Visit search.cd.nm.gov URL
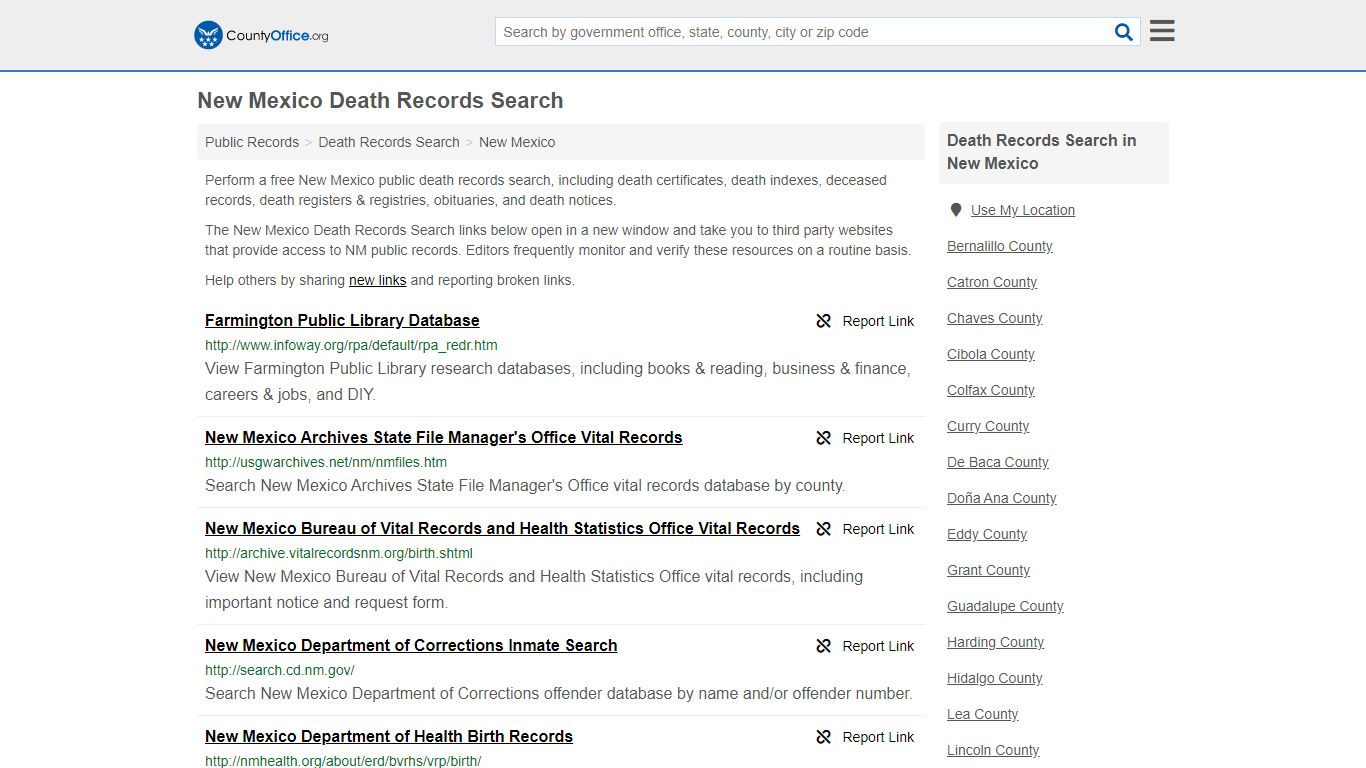Viewport: 1366px width, 768px height. [280, 670]
